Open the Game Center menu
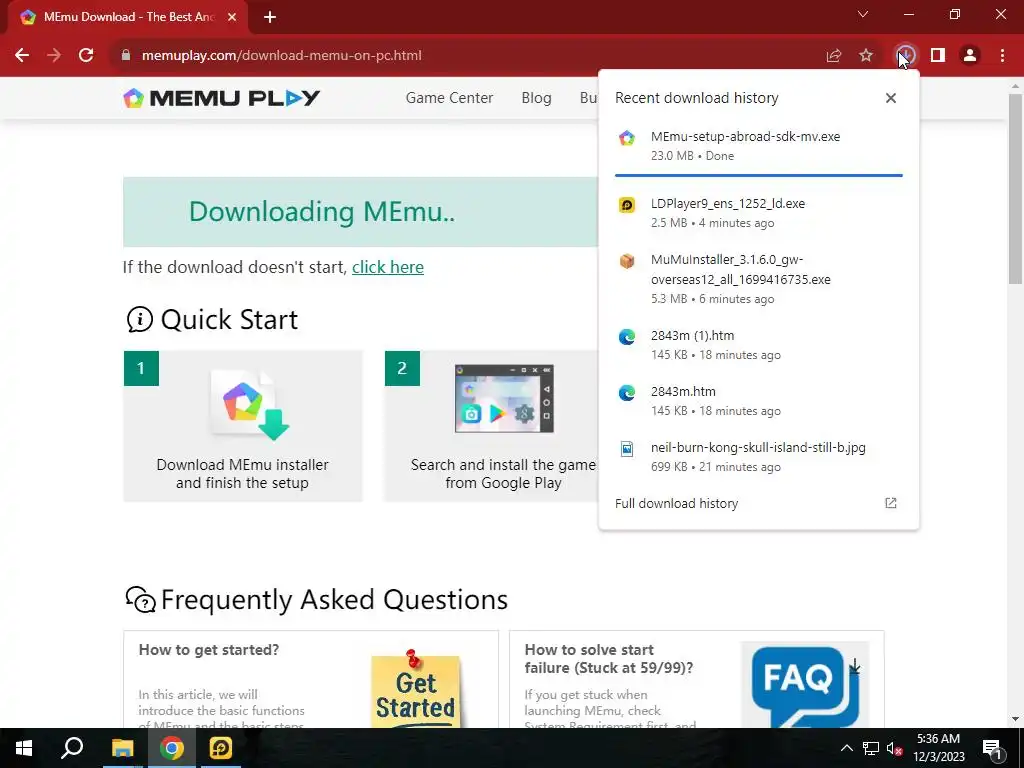Screen dimensions: 1024x768 click(449, 98)
